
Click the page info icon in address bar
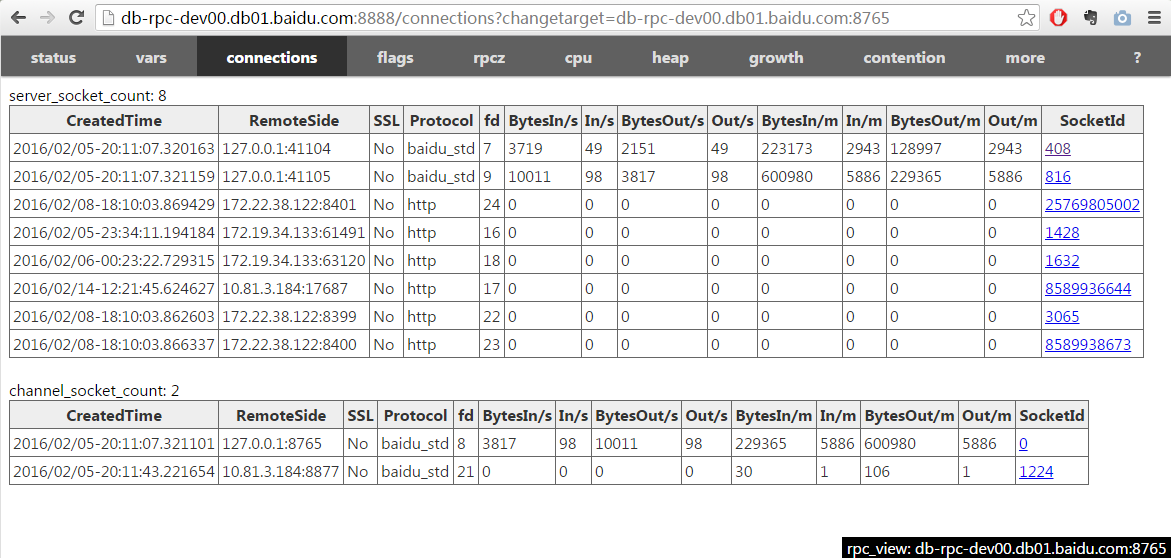pyautogui.click(x=109, y=18)
